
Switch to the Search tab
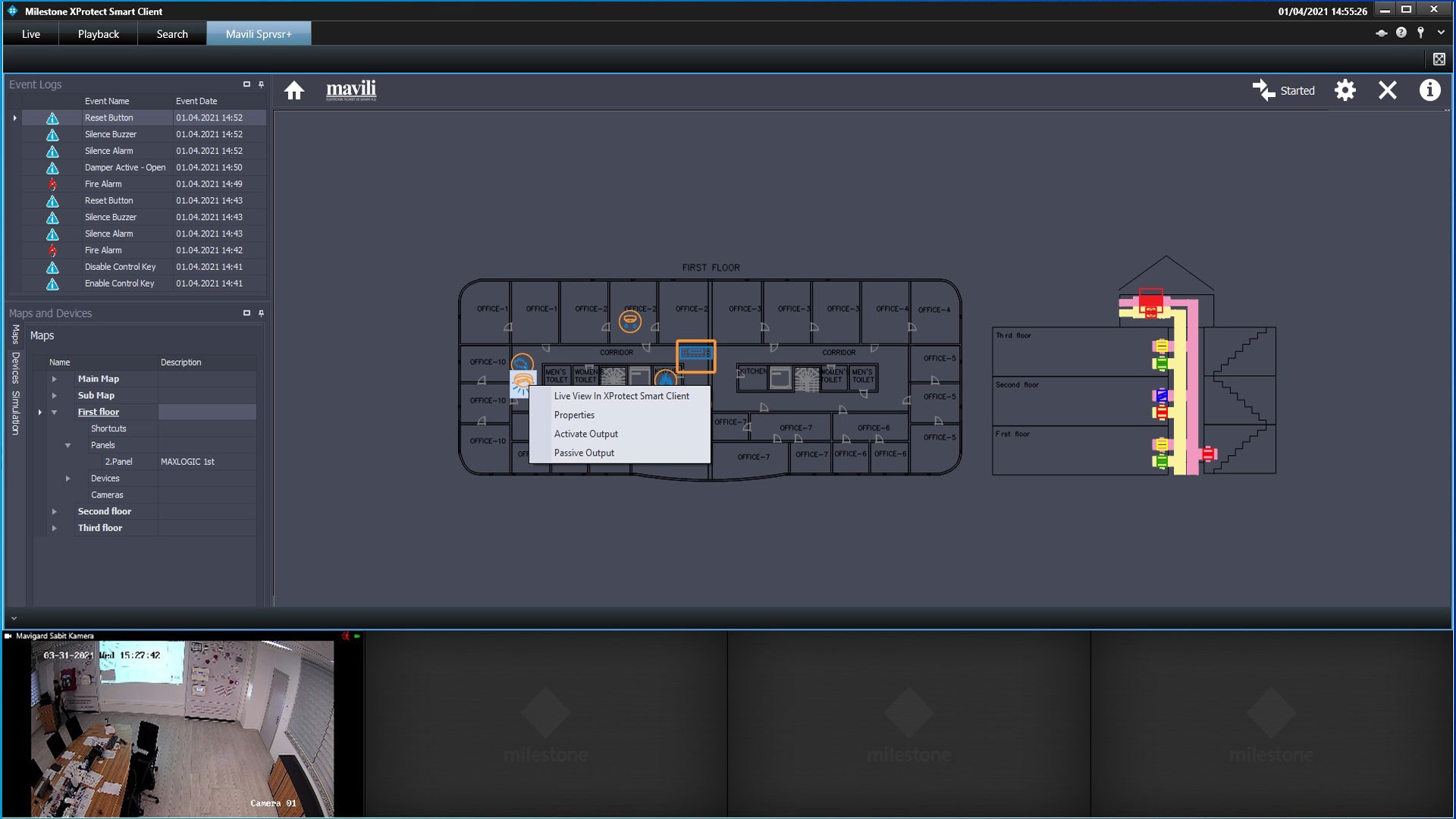(x=172, y=34)
